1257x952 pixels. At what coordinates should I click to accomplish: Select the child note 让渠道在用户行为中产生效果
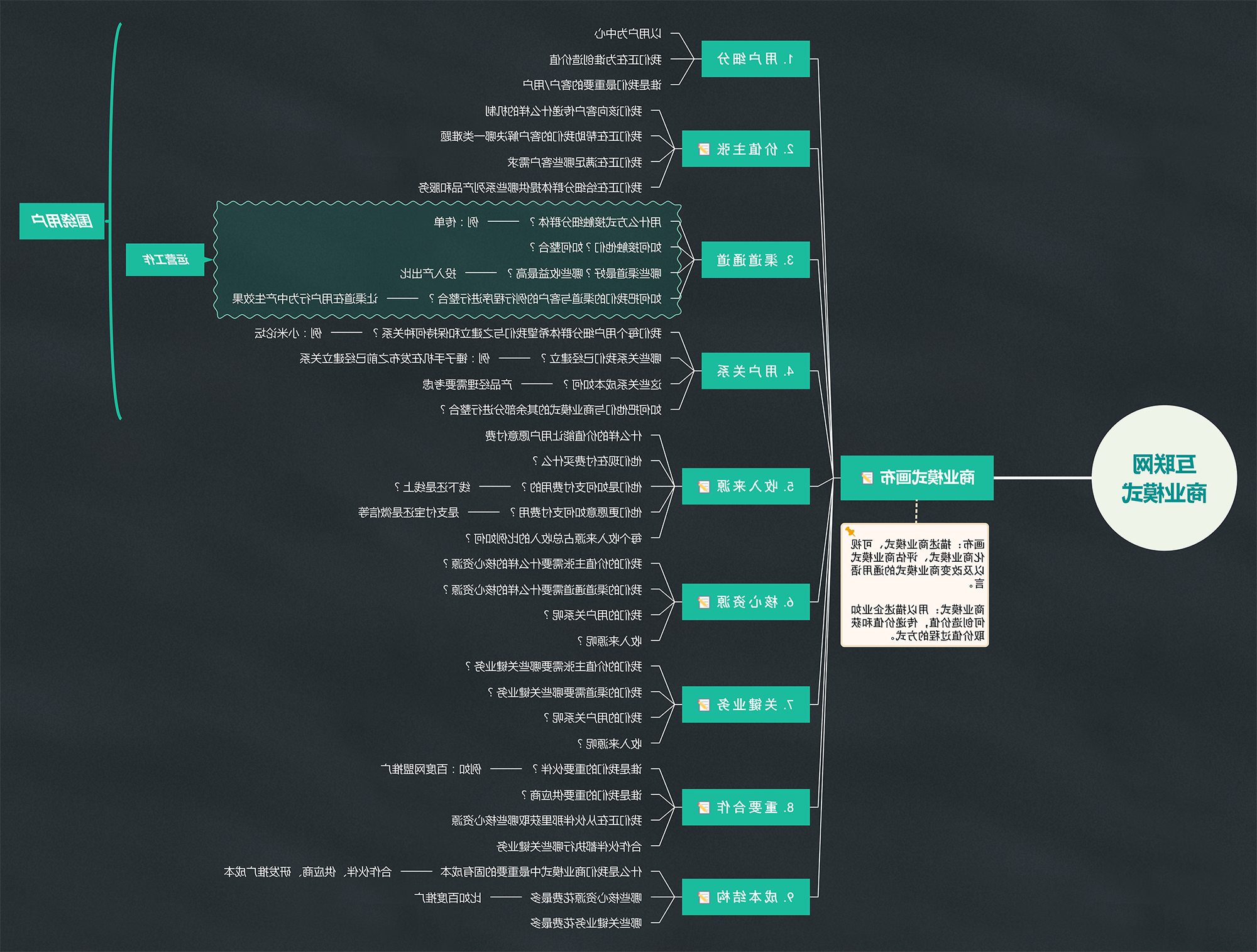coord(305,298)
